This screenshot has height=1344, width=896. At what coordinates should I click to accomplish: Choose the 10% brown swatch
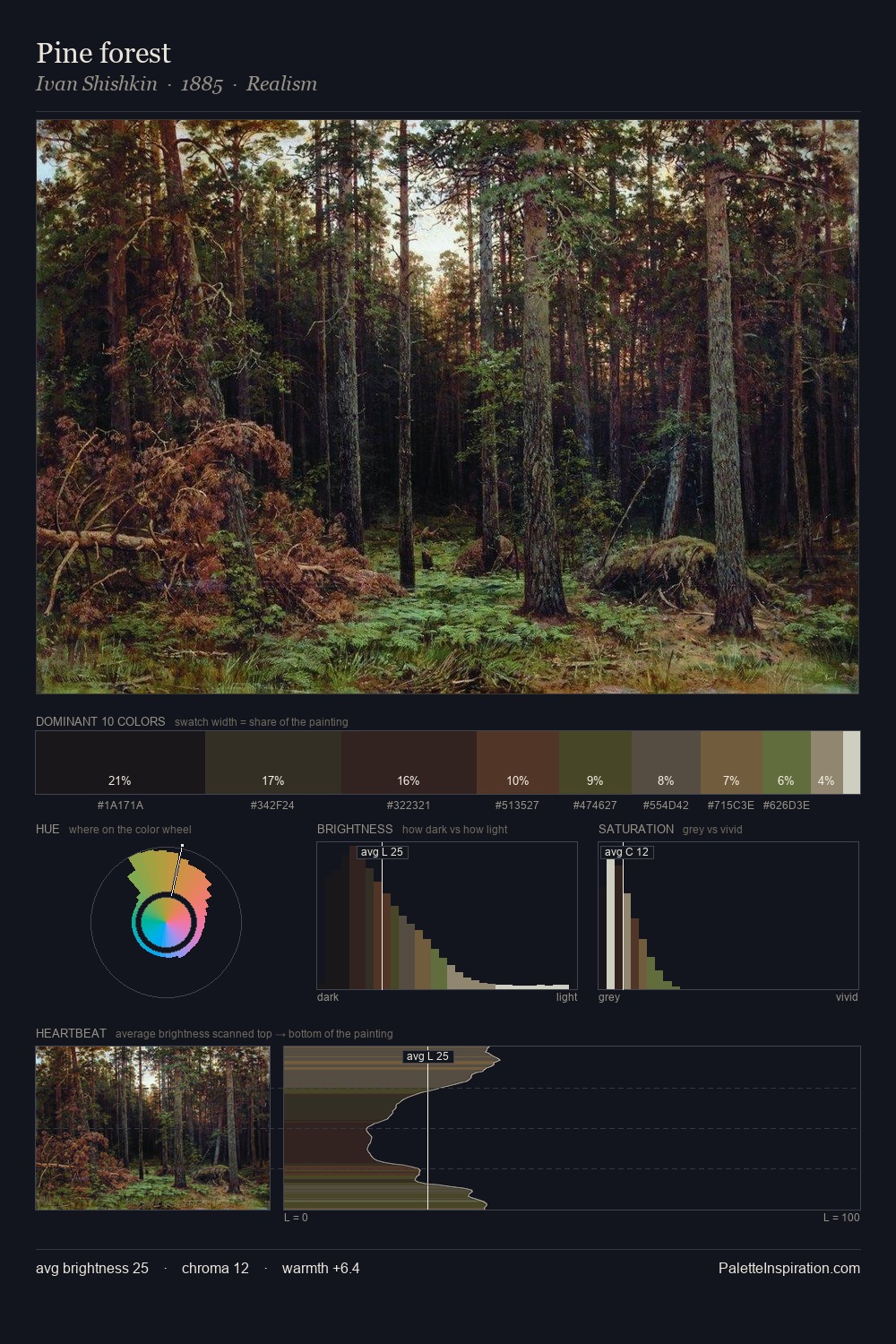click(x=518, y=762)
